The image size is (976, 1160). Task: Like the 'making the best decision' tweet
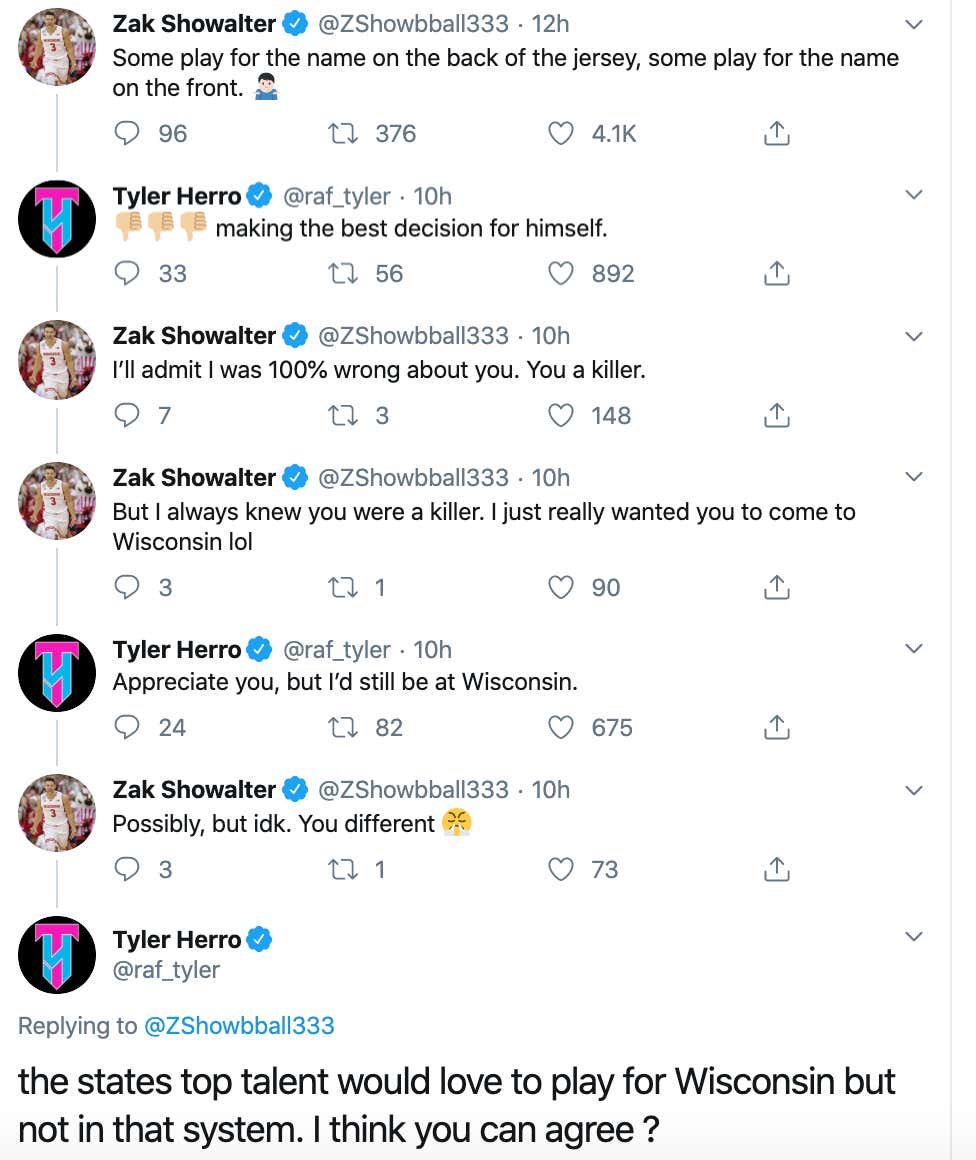tap(562, 273)
